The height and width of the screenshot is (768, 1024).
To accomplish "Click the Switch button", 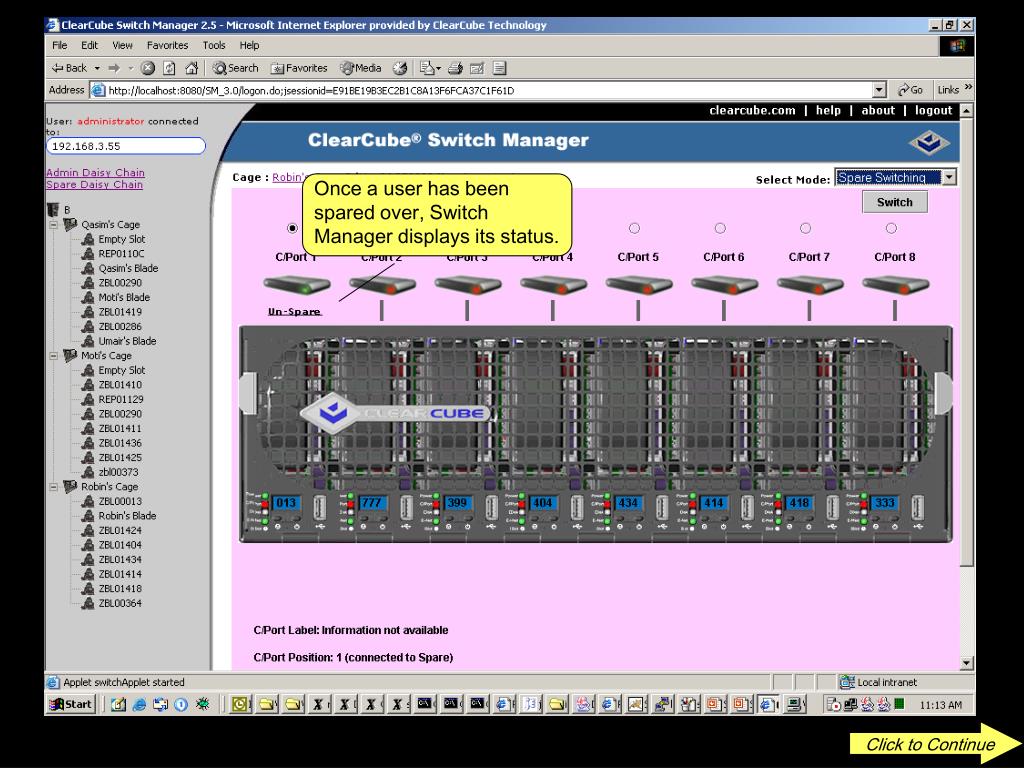I will tap(895, 202).
